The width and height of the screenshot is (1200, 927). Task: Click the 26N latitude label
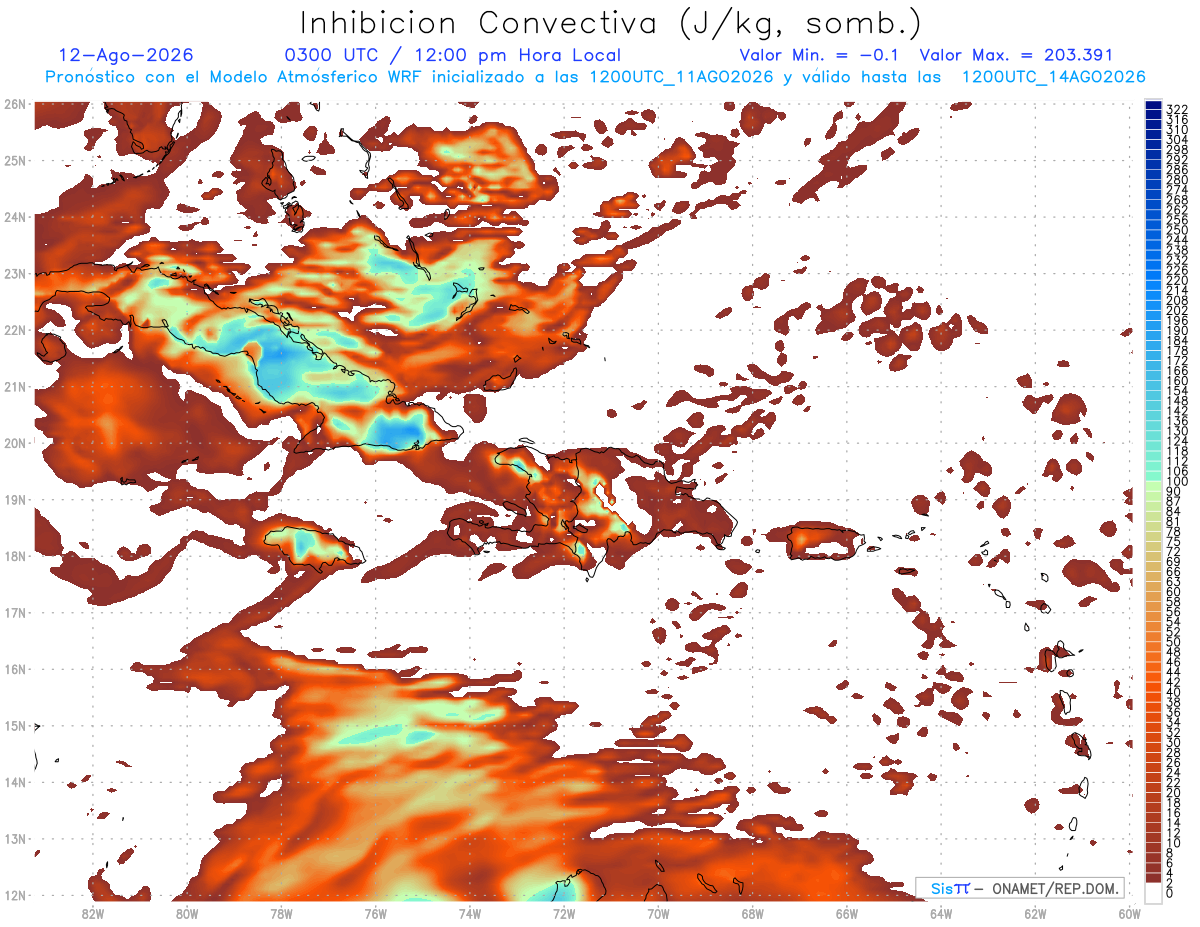15,104
